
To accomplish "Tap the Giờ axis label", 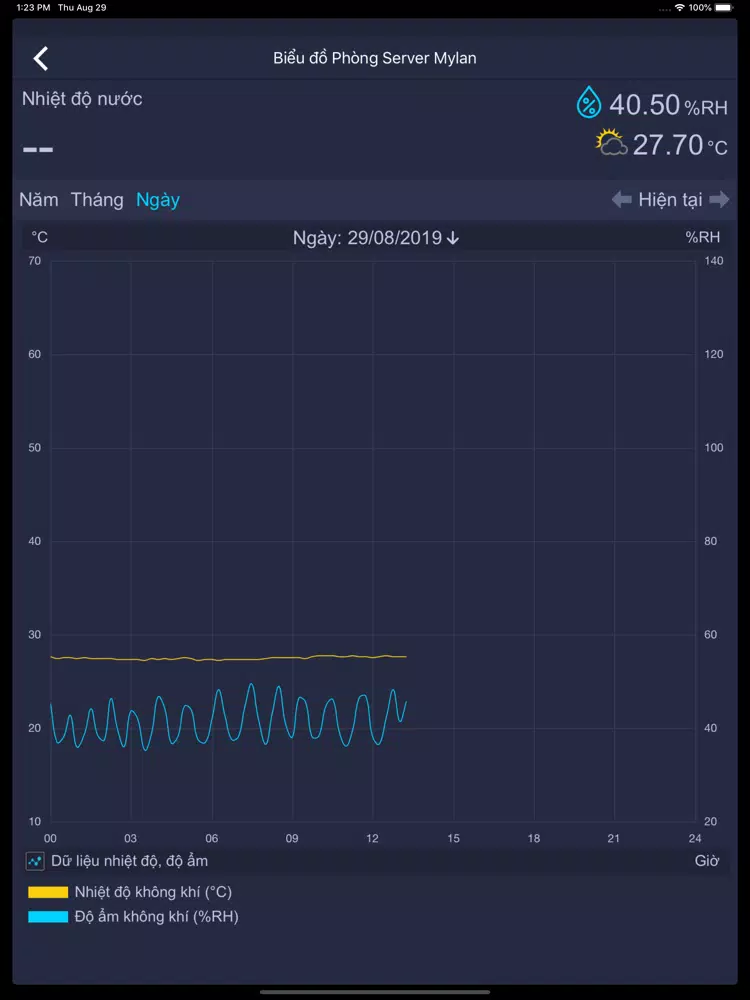I will point(707,861).
